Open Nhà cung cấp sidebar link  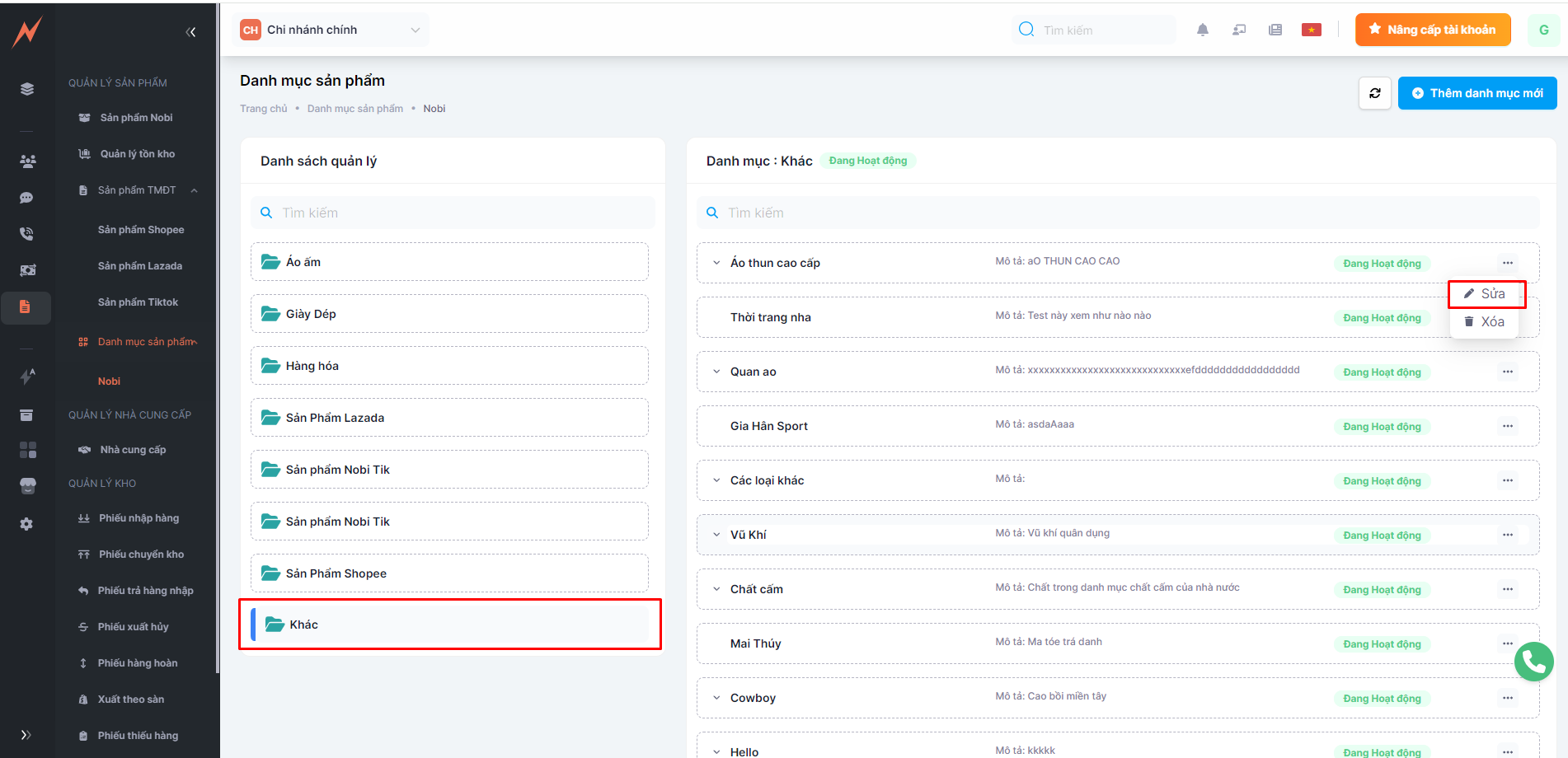coord(133,450)
